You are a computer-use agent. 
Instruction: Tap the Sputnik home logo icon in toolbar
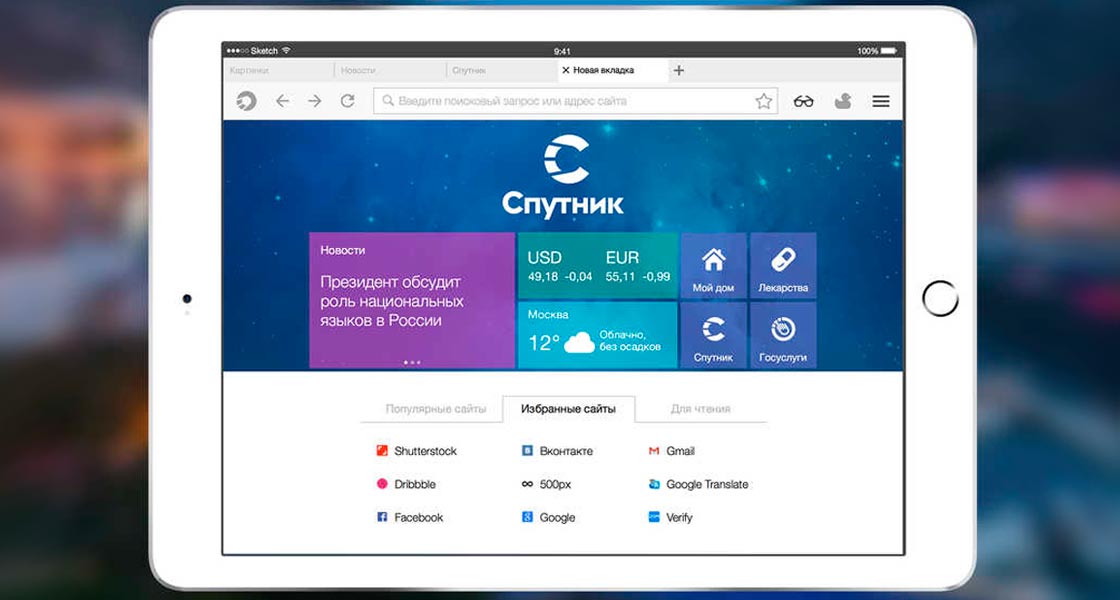pos(246,101)
